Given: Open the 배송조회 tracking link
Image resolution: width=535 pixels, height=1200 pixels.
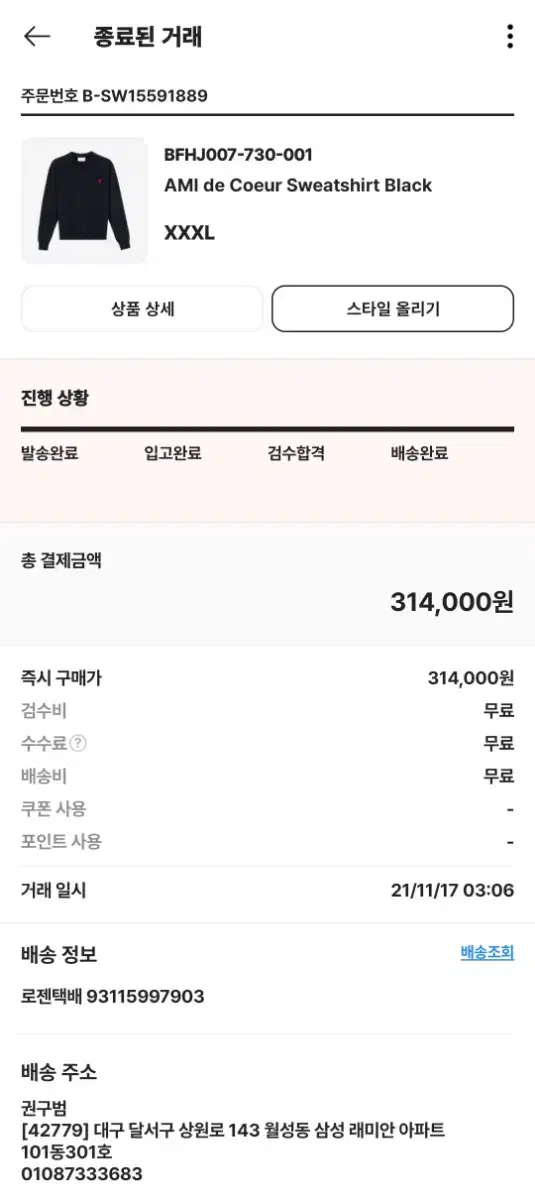Looking at the screenshot, I should pos(487,952).
